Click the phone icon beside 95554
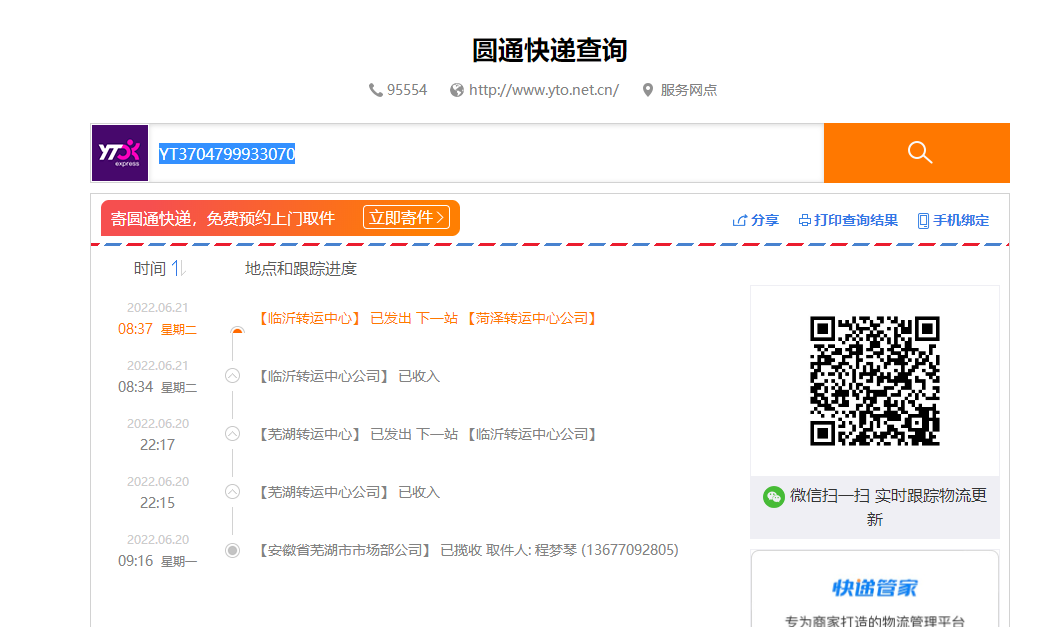The width and height of the screenshot is (1041, 627). (x=376, y=90)
